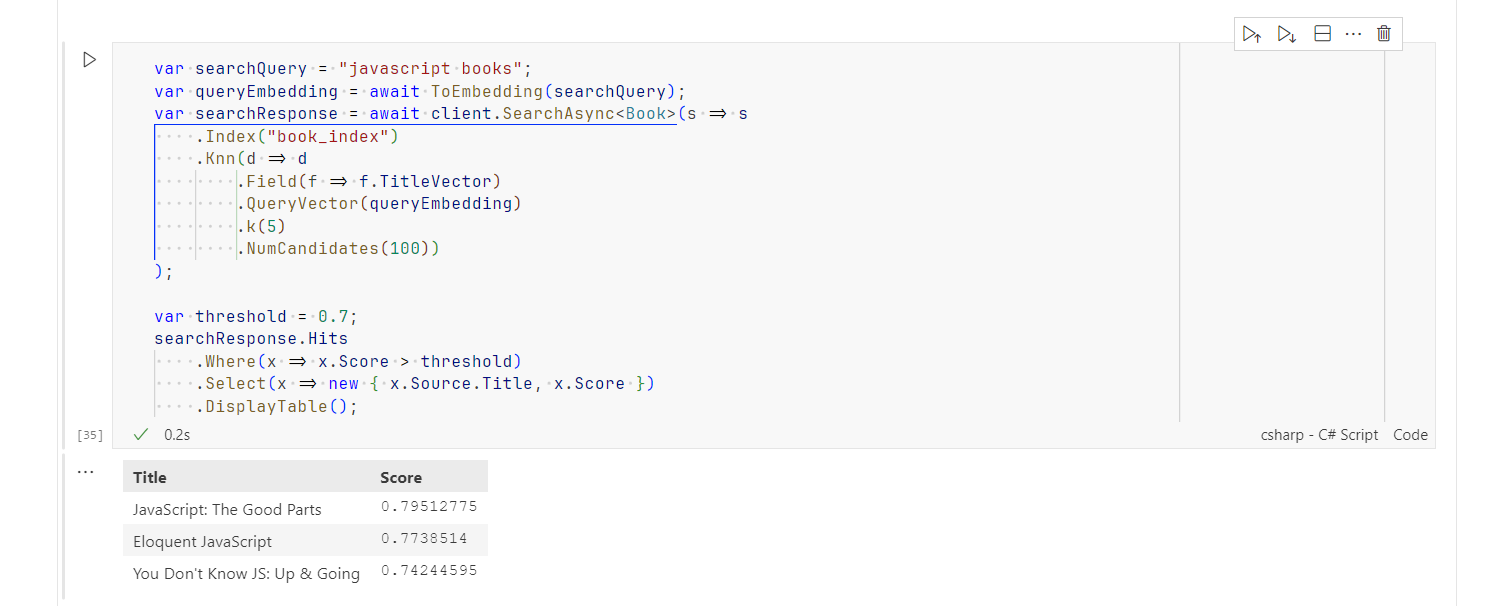
Task: Open the output actions ellipsis menu
Action: [85, 472]
